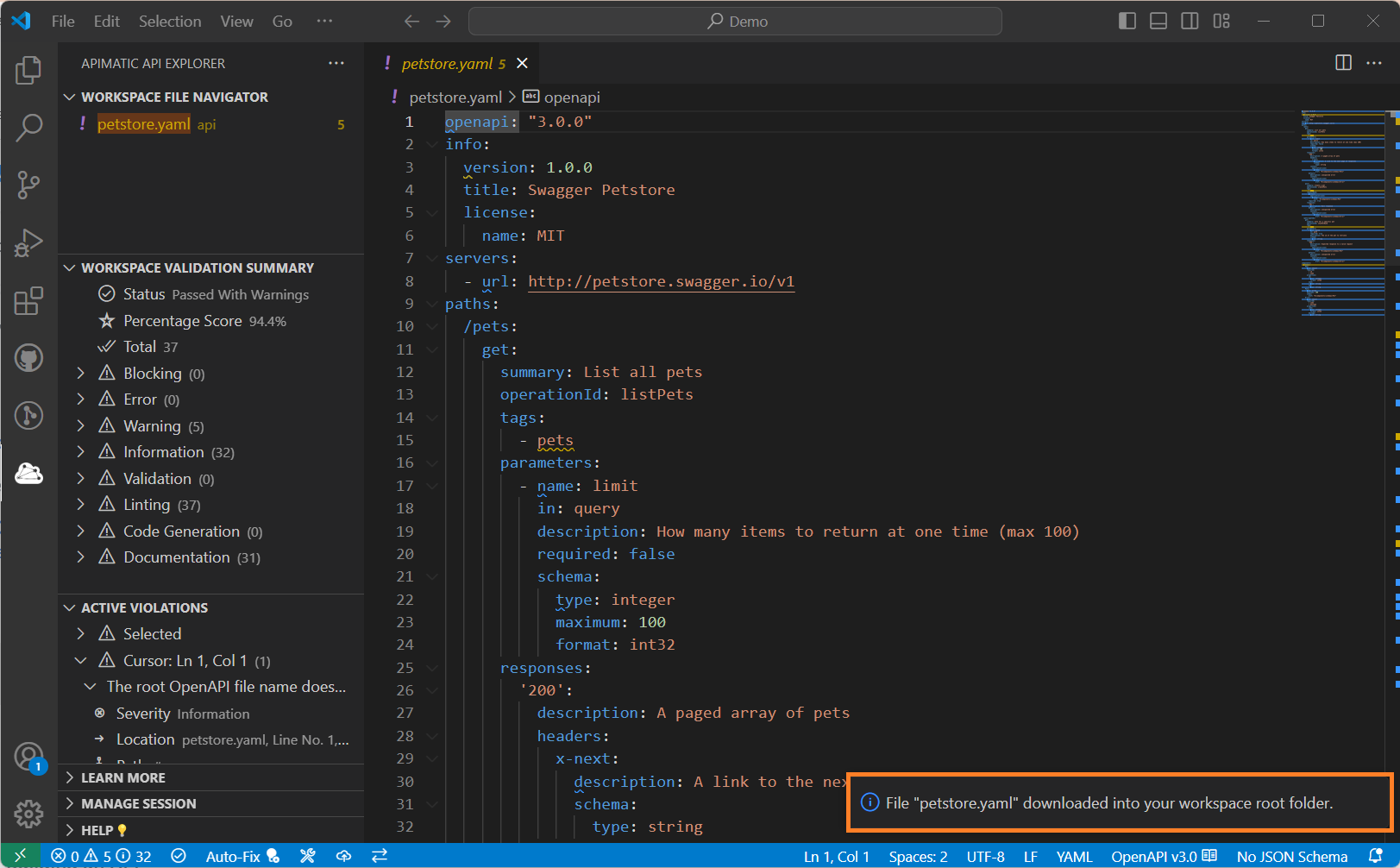Image resolution: width=1400 pixels, height=868 pixels.
Task: Click petstore.yaml in the breadcrumb
Action: (455, 97)
